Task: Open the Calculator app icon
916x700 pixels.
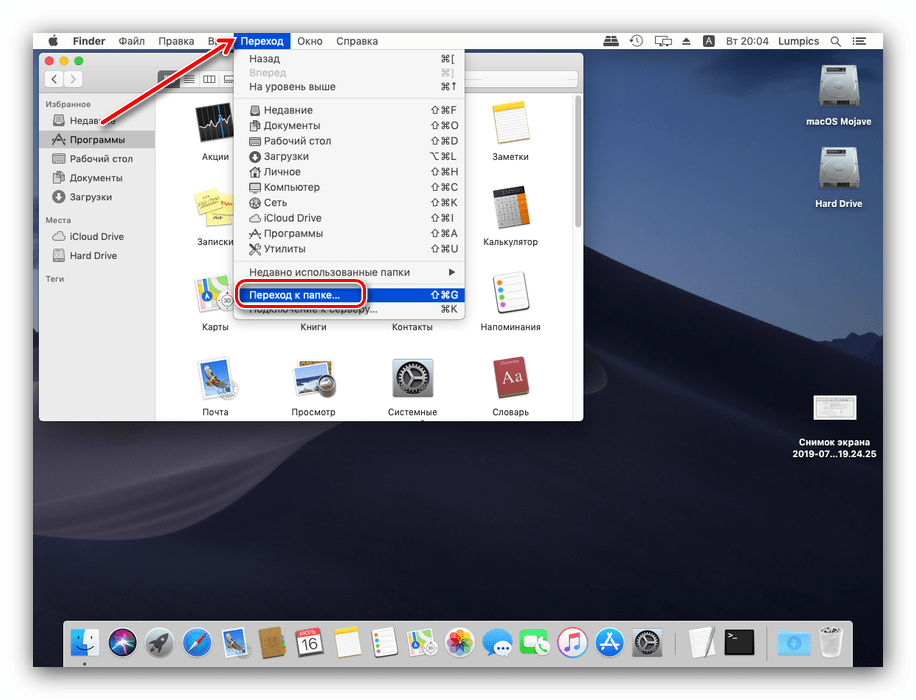Action: pos(510,209)
